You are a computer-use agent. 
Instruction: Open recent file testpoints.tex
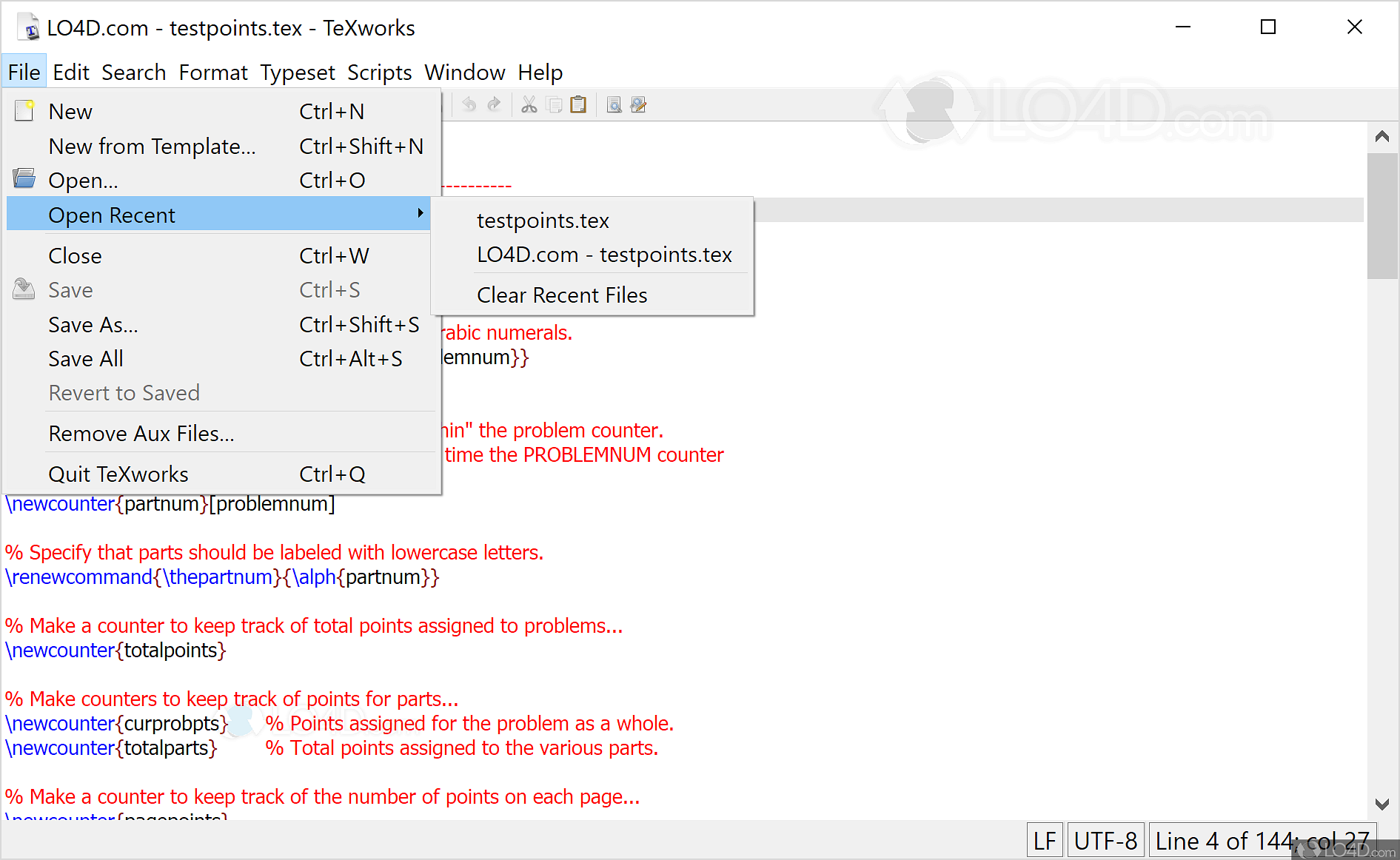[x=543, y=221]
